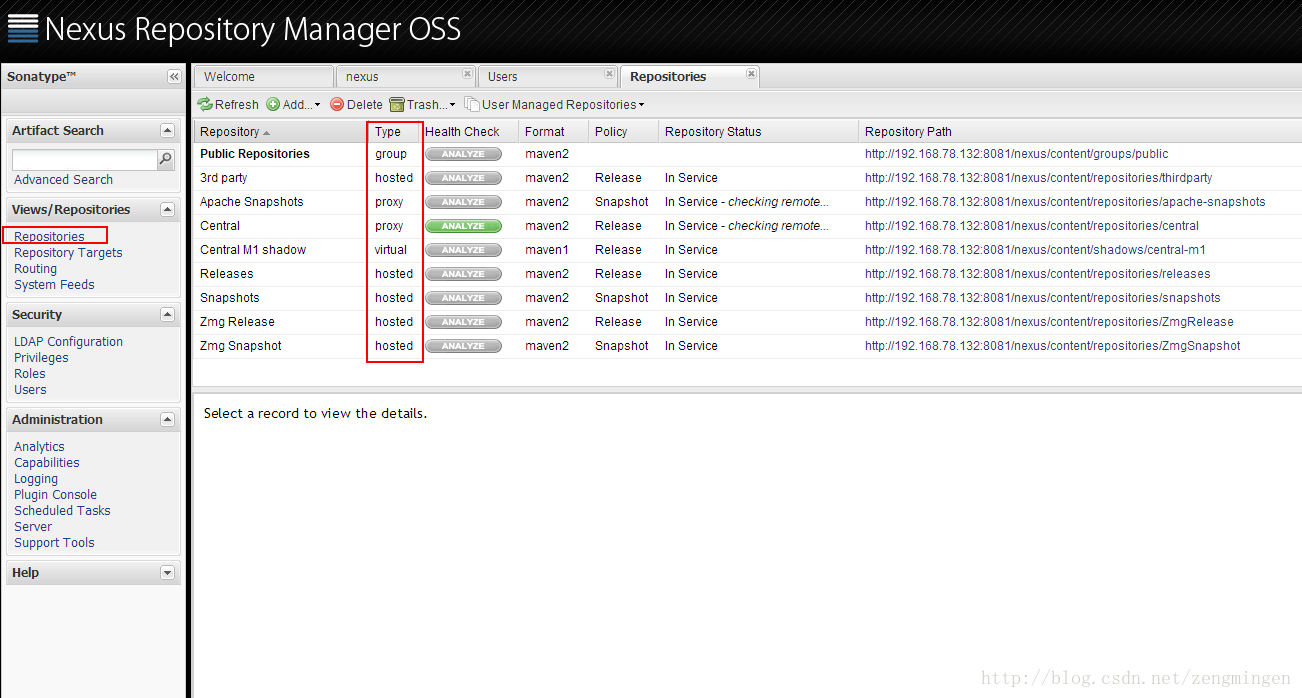Image resolution: width=1302 pixels, height=698 pixels.
Task: Open Support Tools link
Action: 54,543
